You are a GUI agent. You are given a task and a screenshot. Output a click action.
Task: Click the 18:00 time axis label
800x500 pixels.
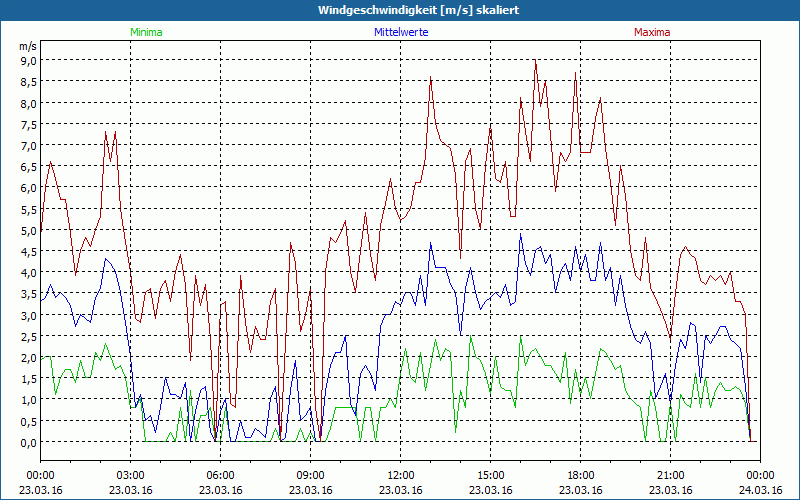tap(581, 475)
